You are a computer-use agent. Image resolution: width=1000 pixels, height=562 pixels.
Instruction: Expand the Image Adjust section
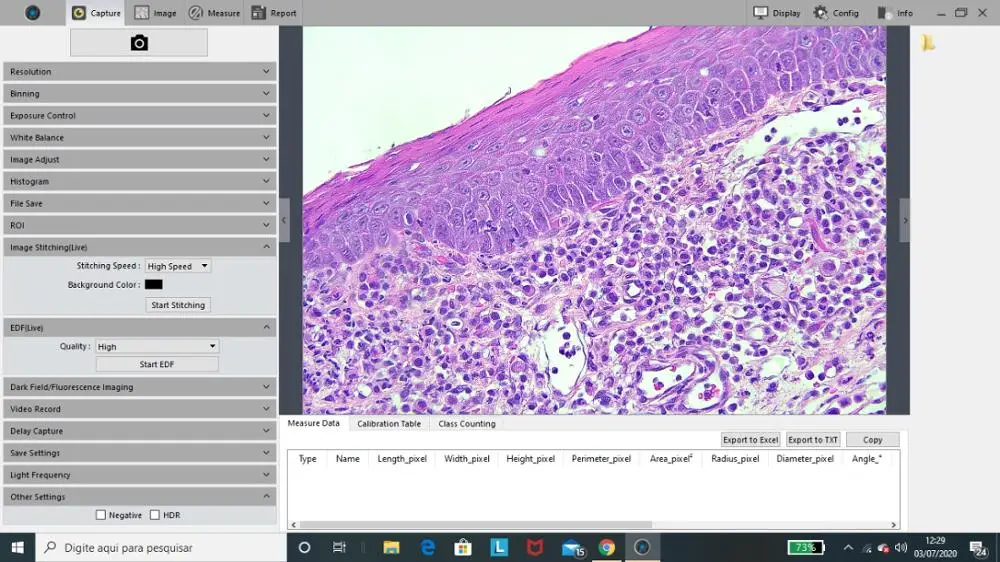pos(140,159)
